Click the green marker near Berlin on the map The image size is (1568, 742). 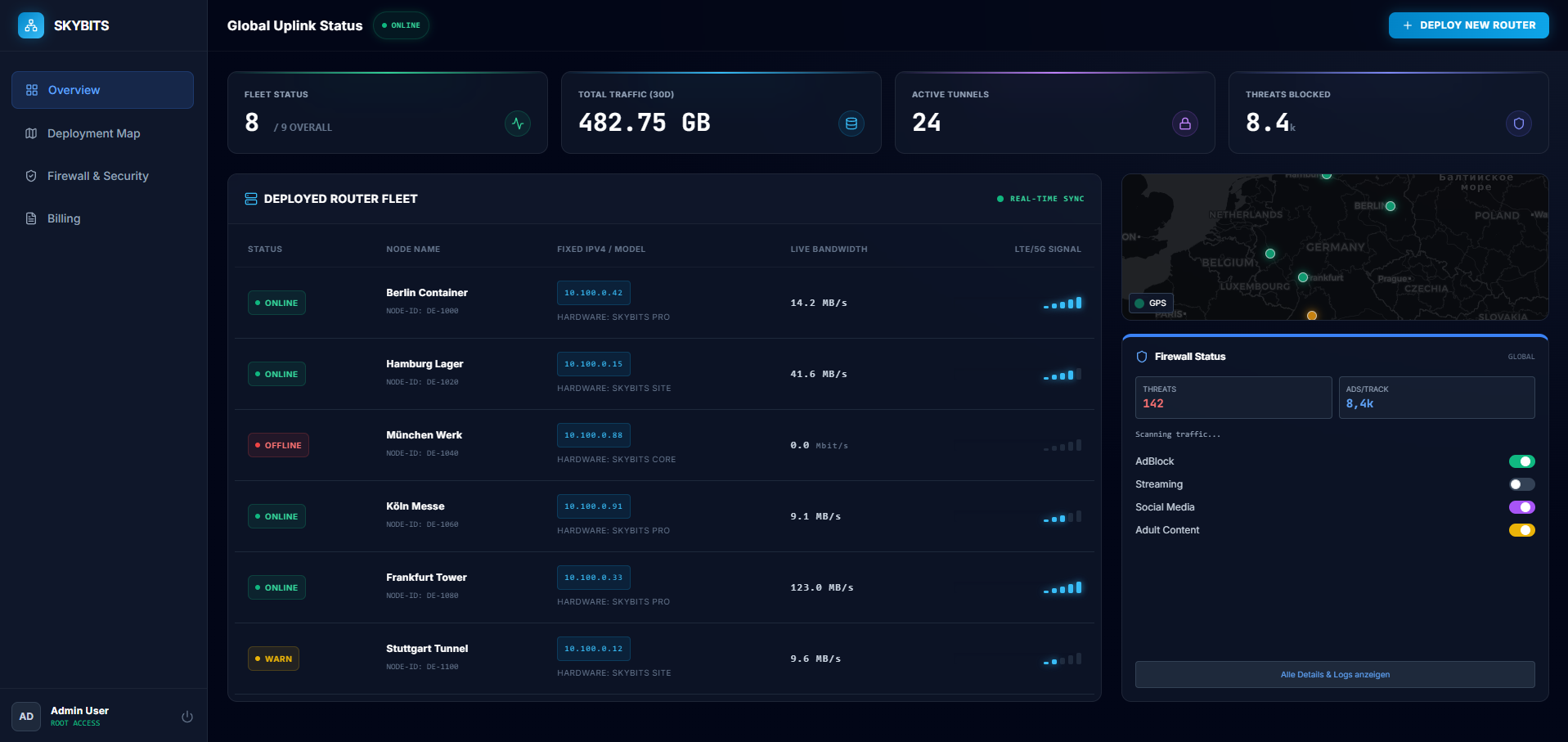pos(1389,206)
